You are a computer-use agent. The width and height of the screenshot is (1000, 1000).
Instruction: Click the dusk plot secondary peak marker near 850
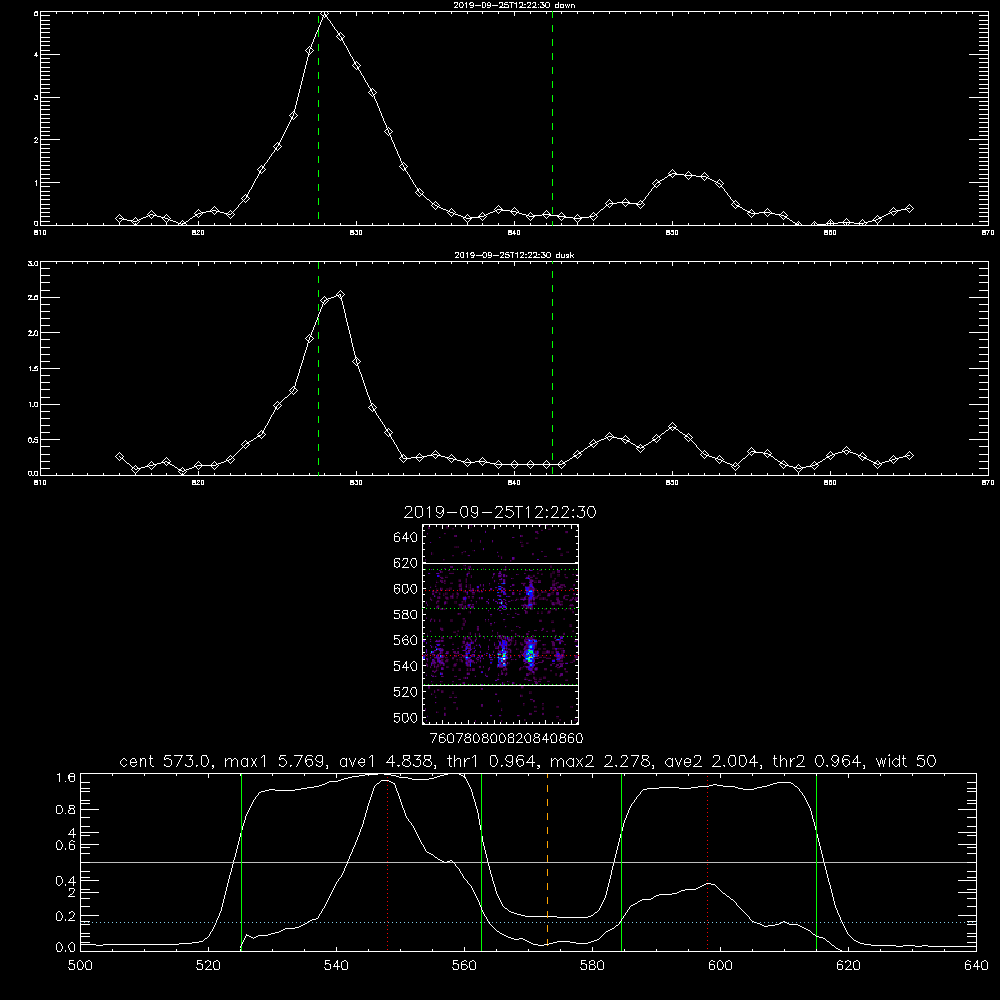click(672, 426)
